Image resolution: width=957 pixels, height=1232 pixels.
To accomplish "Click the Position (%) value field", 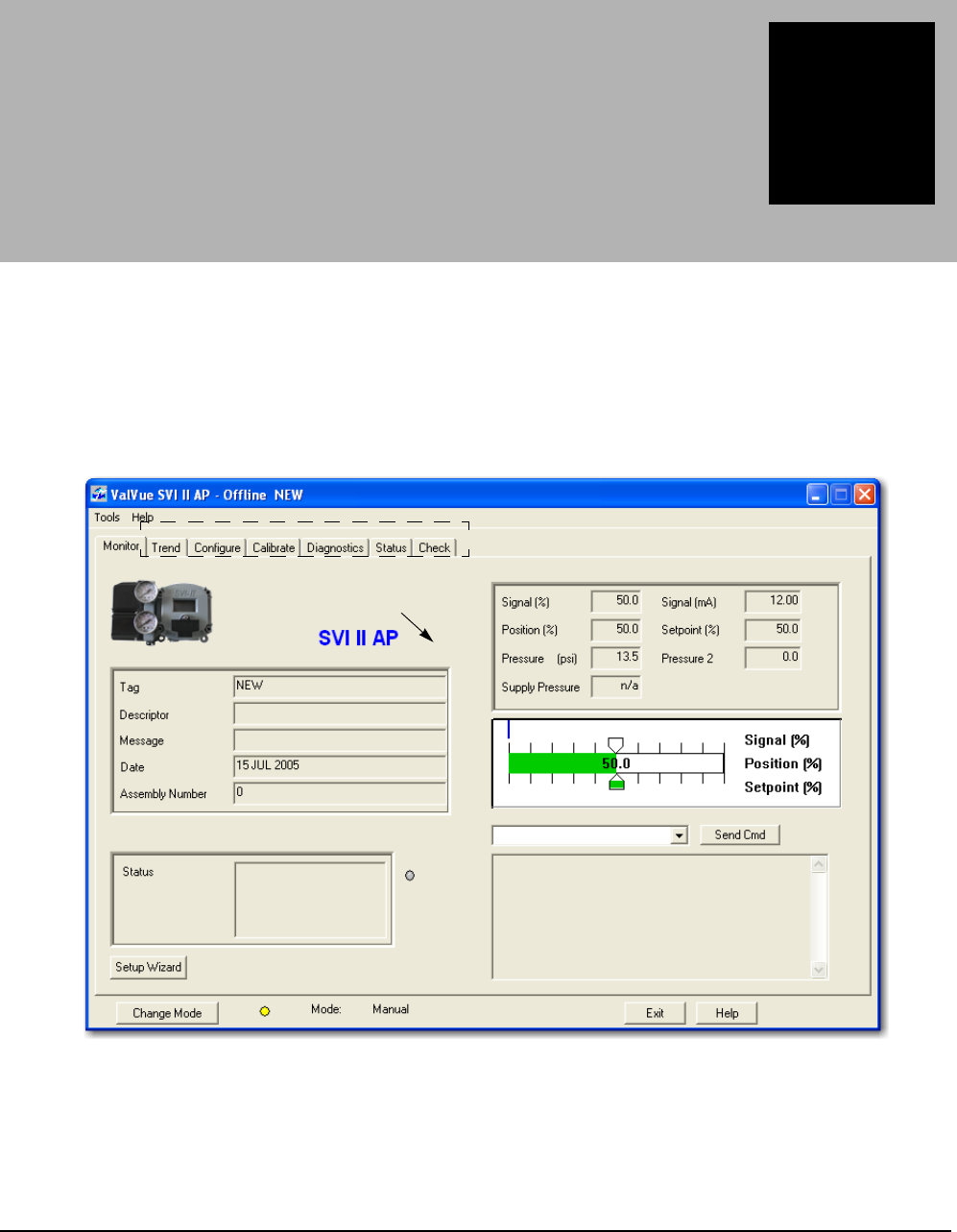I will 615,630.
